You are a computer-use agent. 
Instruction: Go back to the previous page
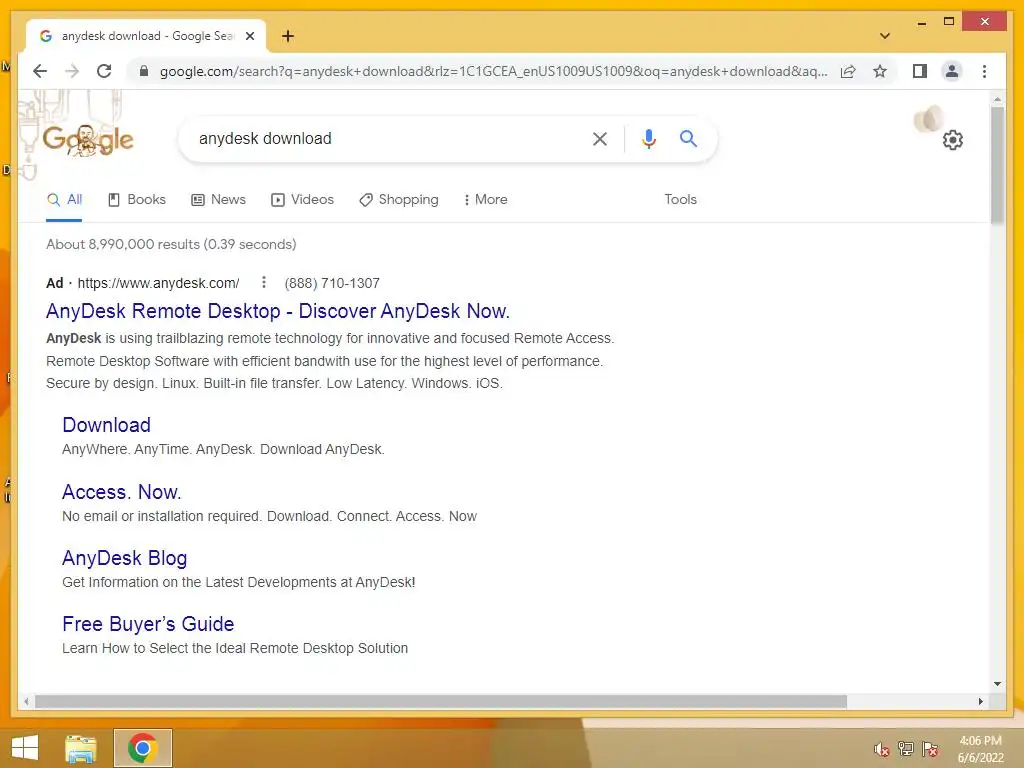tap(40, 71)
